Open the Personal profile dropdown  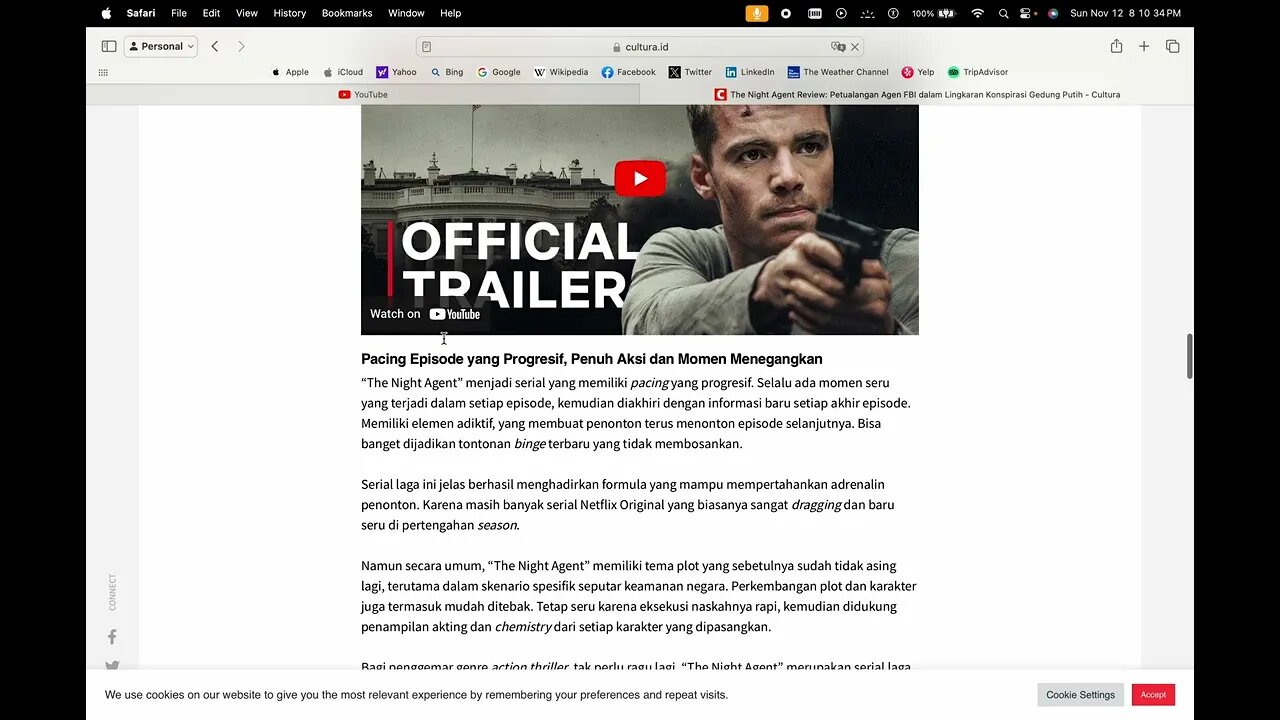click(161, 46)
